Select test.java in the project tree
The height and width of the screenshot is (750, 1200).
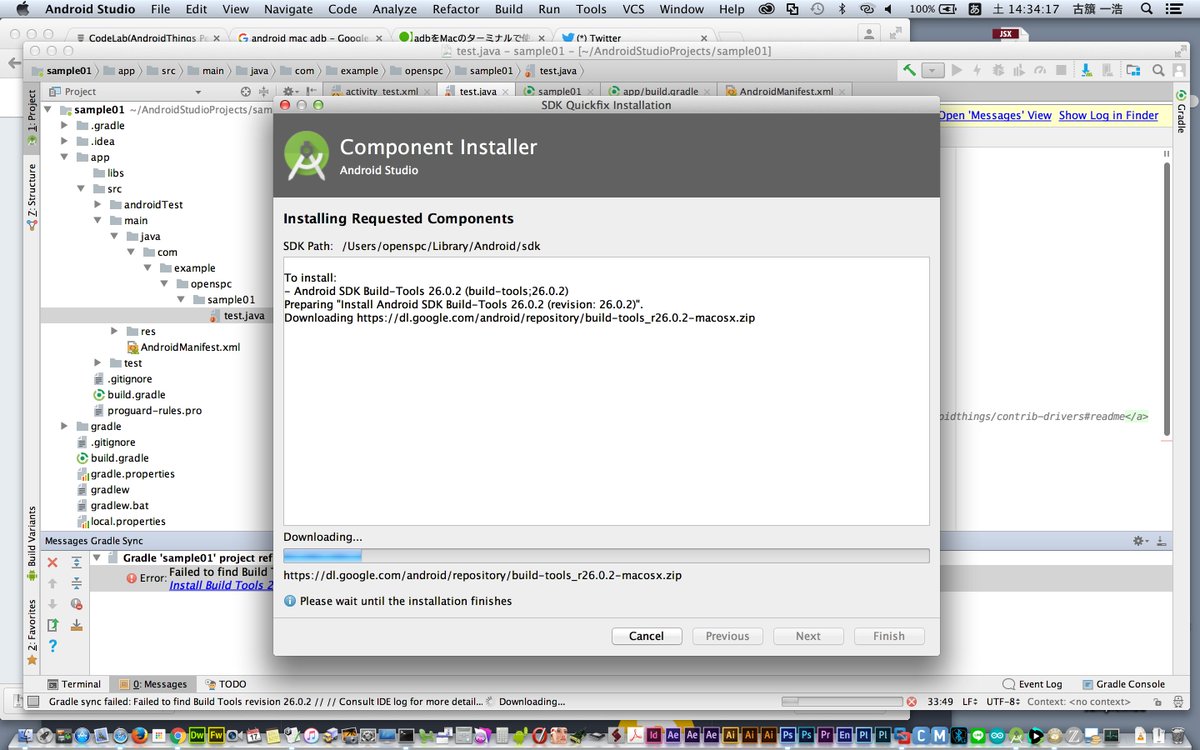243,315
